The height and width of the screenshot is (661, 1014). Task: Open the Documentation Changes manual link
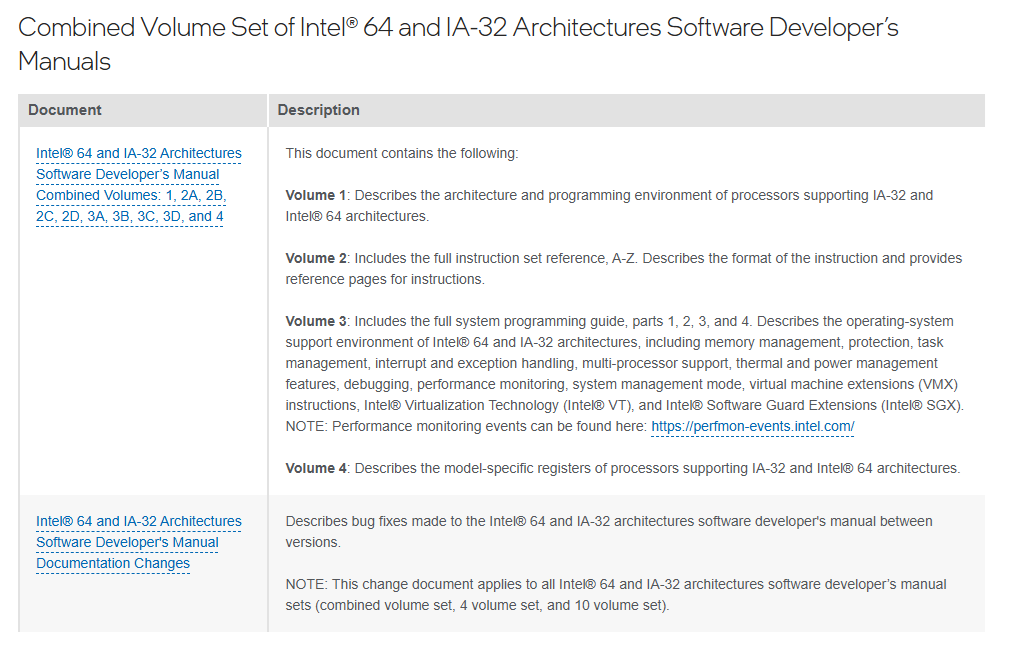pyautogui.click(x=138, y=542)
